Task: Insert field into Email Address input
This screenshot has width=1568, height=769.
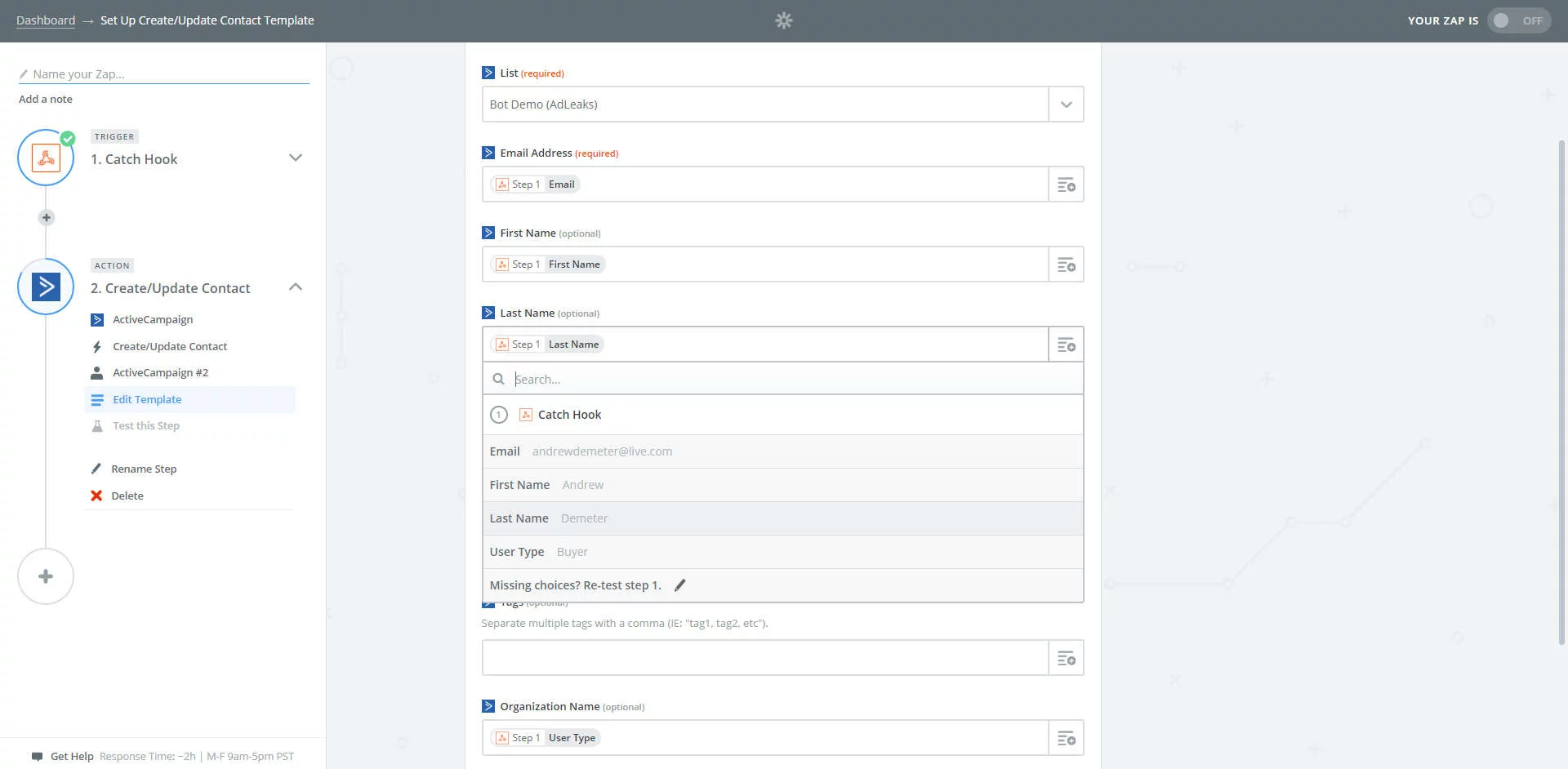Action: [x=1066, y=184]
